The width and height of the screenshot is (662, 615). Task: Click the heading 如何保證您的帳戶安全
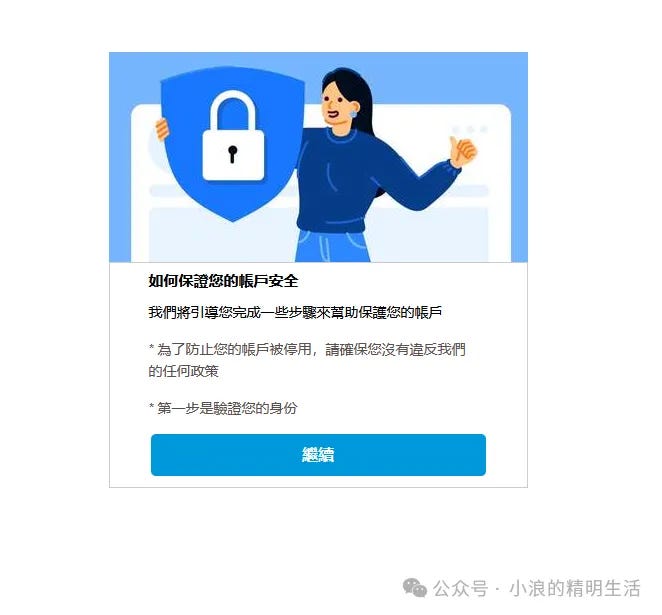[223, 281]
